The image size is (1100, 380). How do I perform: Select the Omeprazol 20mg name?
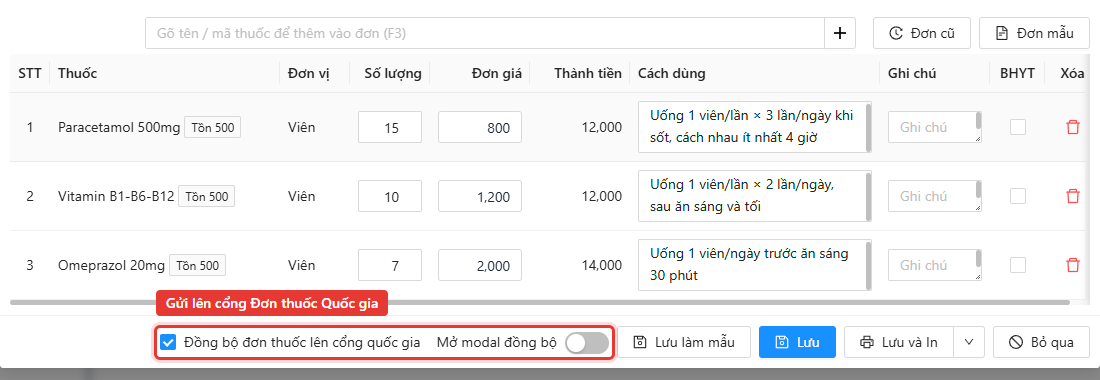point(112,266)
